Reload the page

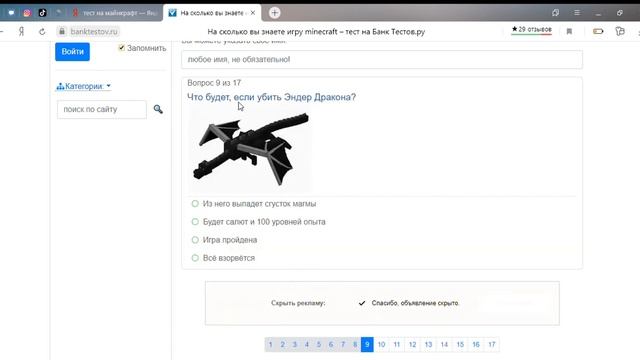point(42,31)
